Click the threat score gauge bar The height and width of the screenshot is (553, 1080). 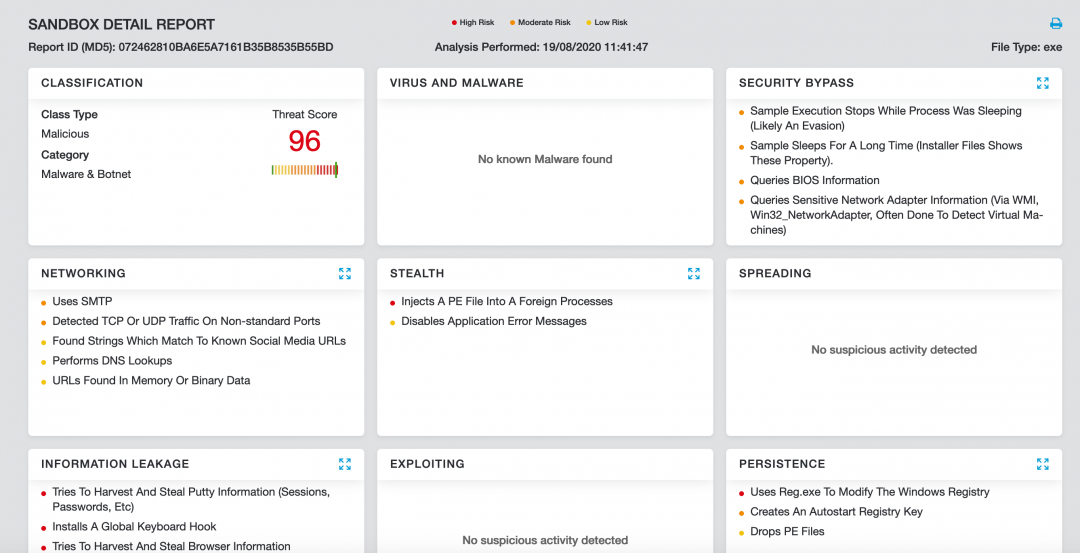click(x=305, y=170)
